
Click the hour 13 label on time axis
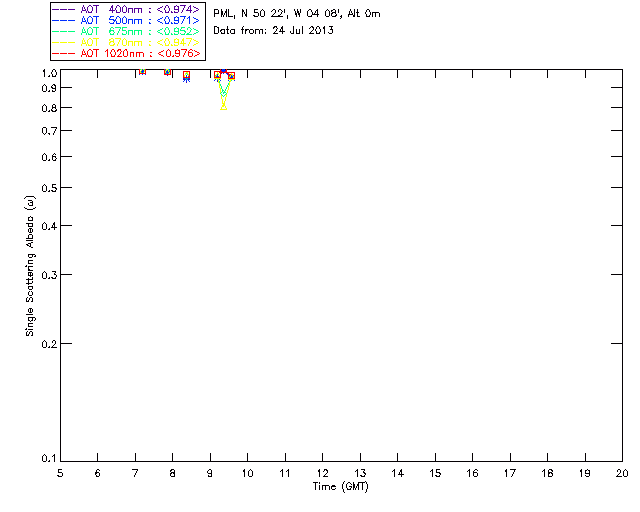[x=360, y=474]
